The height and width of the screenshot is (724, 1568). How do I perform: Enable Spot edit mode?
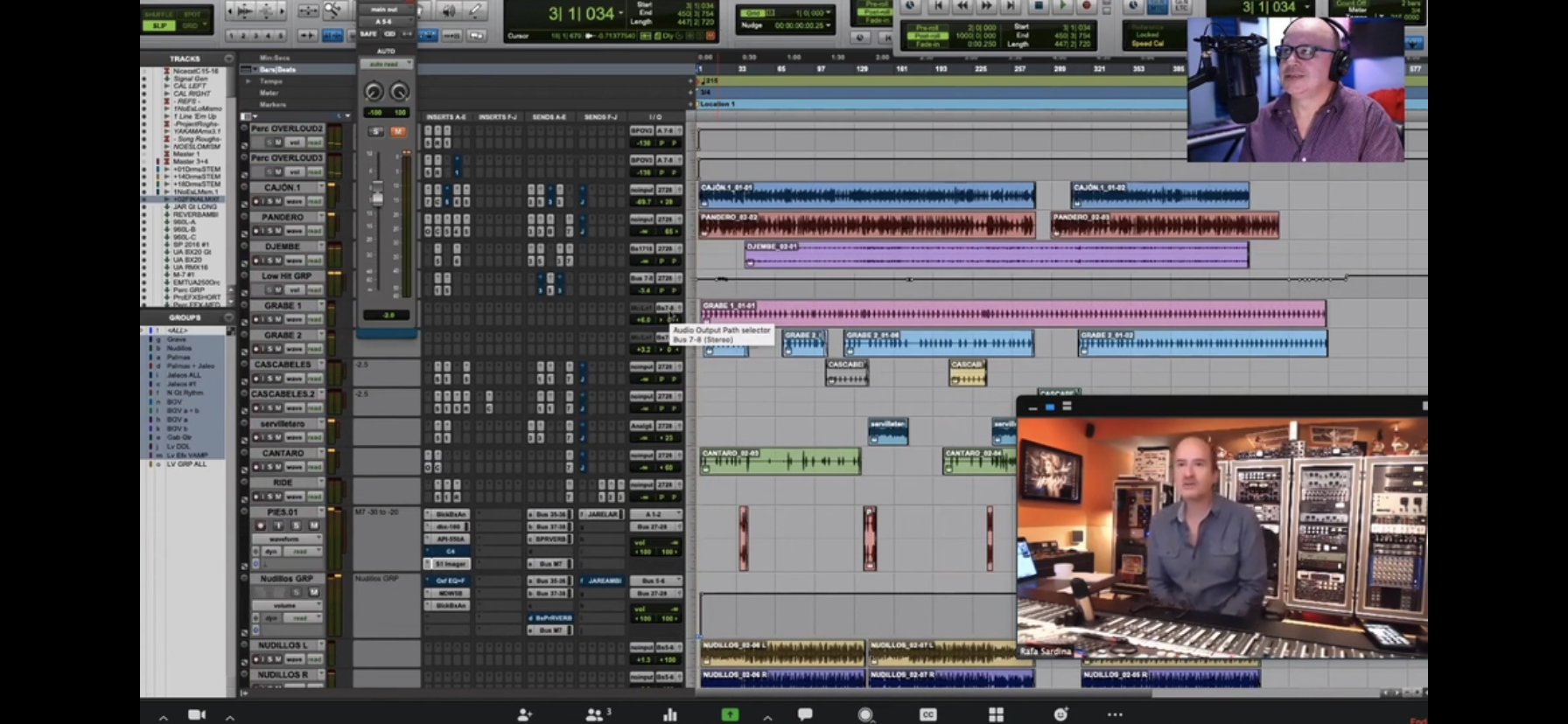point(192,14)
